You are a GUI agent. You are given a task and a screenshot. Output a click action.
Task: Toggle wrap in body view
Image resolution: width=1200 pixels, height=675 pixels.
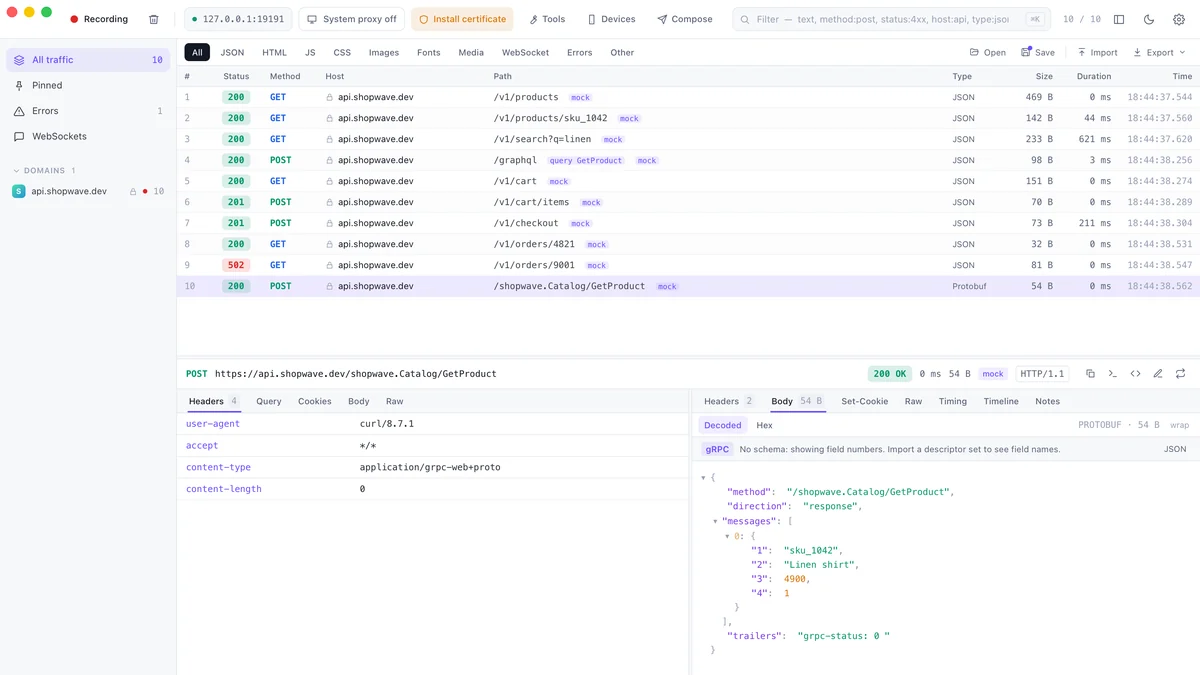[x=1179, y=425]
